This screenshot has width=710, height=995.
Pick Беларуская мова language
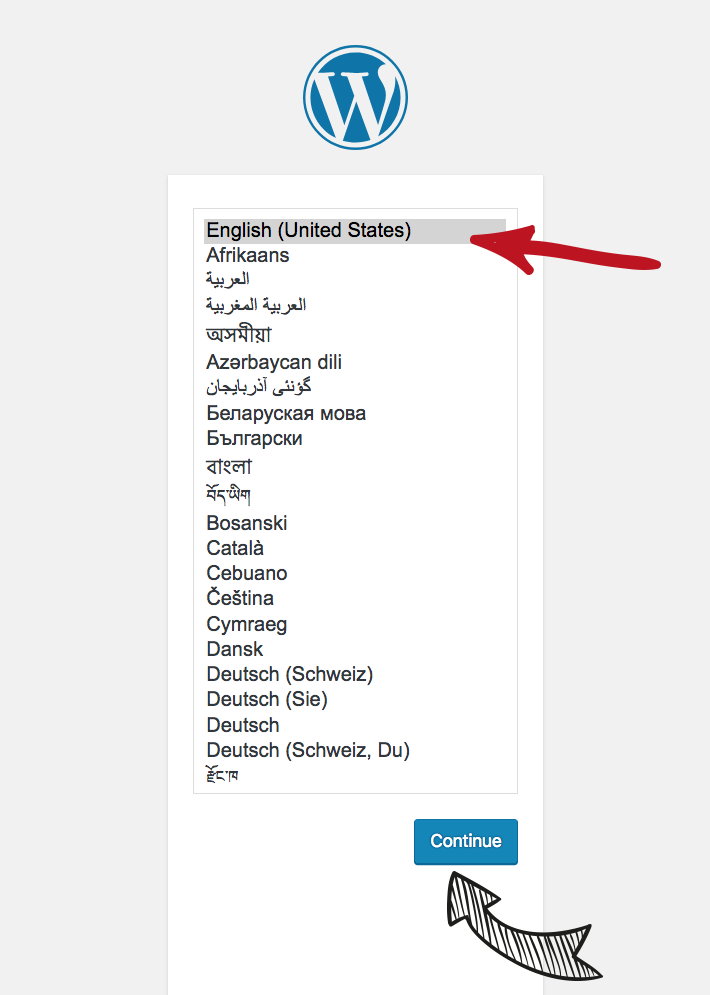coord(286,413)
